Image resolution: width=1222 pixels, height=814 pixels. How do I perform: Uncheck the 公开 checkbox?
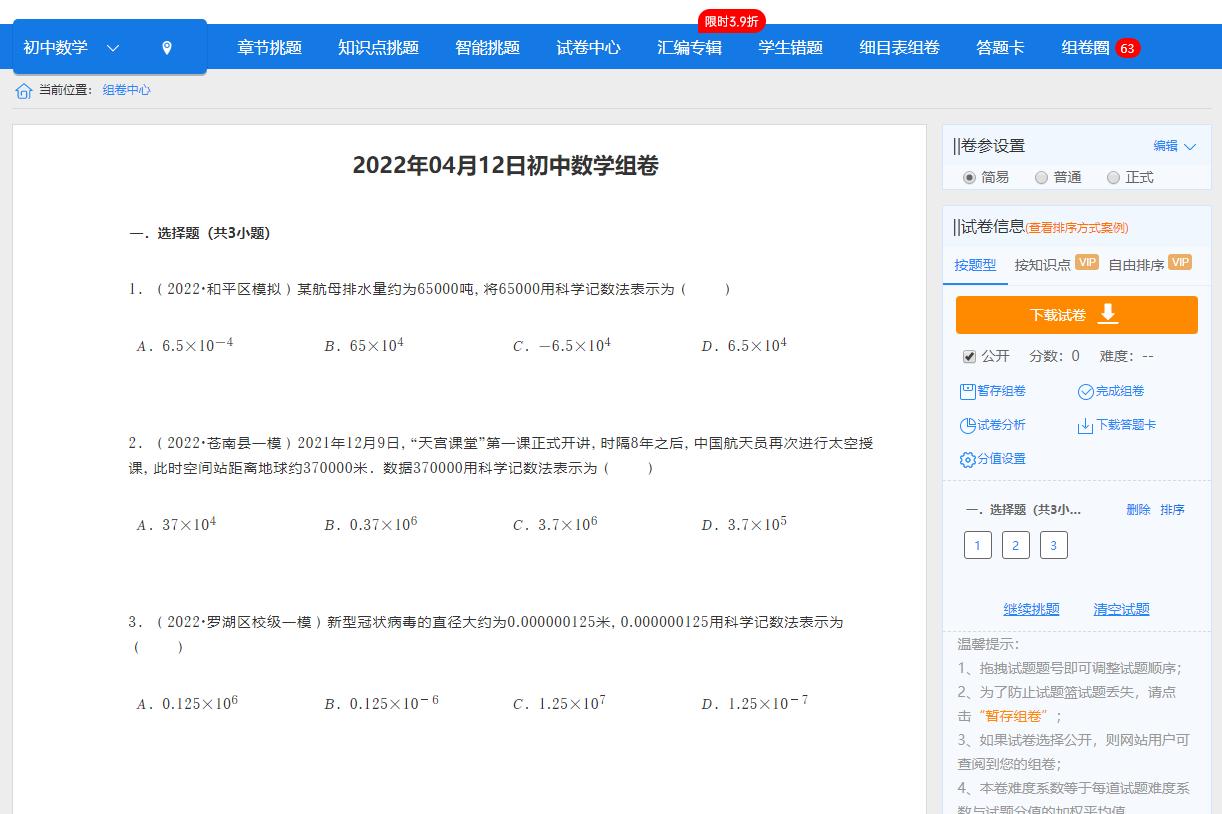point(968,356)
